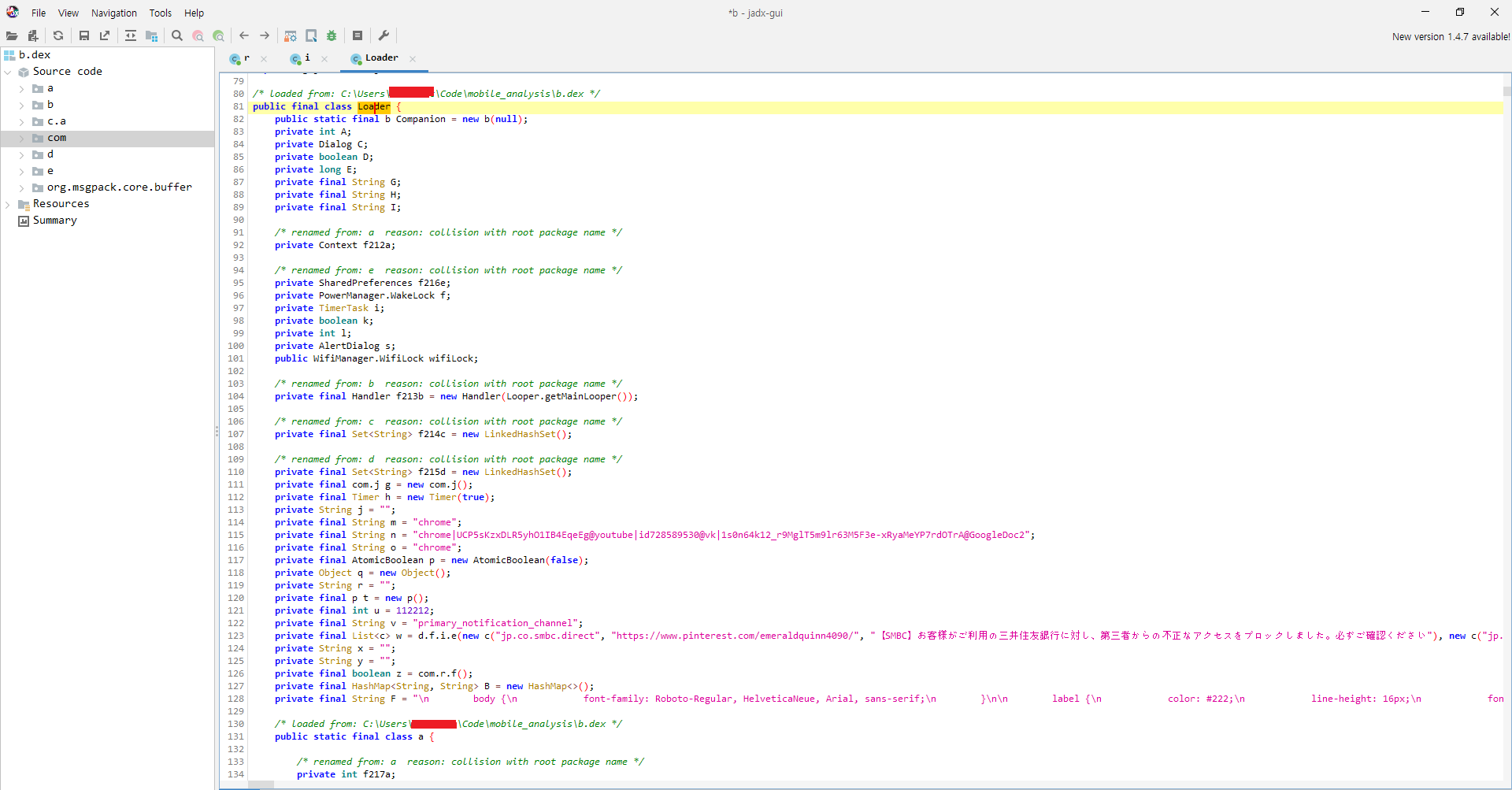1512x790 pixels.
Task: Click the Quark engine icon
Action: tap(311, 35)
